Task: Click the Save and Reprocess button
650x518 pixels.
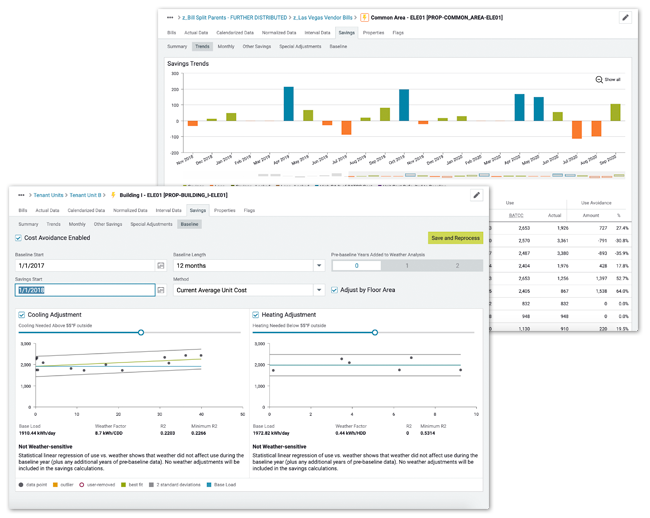Action: click(454, 238)
